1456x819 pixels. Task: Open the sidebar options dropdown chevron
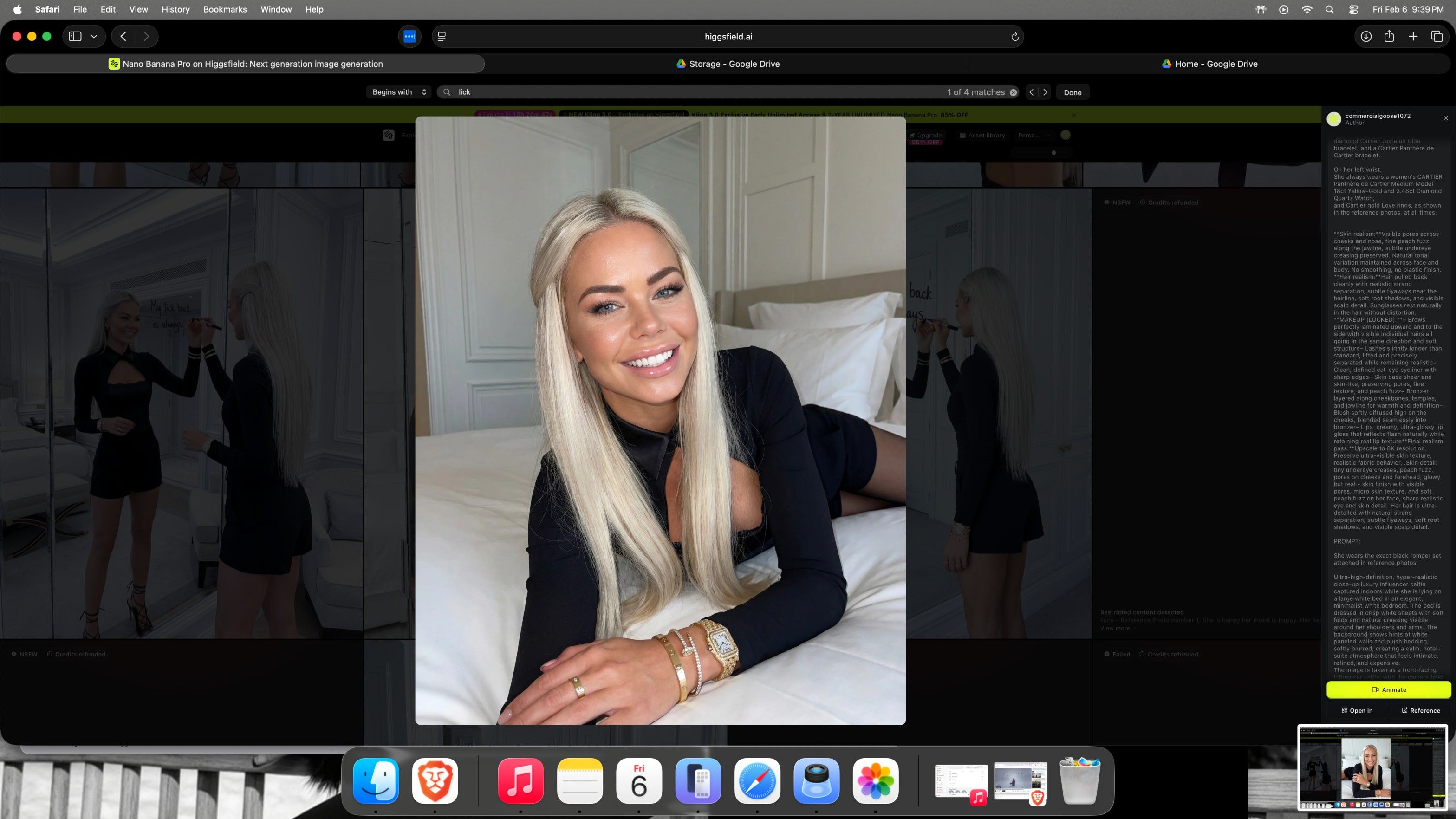94,36
